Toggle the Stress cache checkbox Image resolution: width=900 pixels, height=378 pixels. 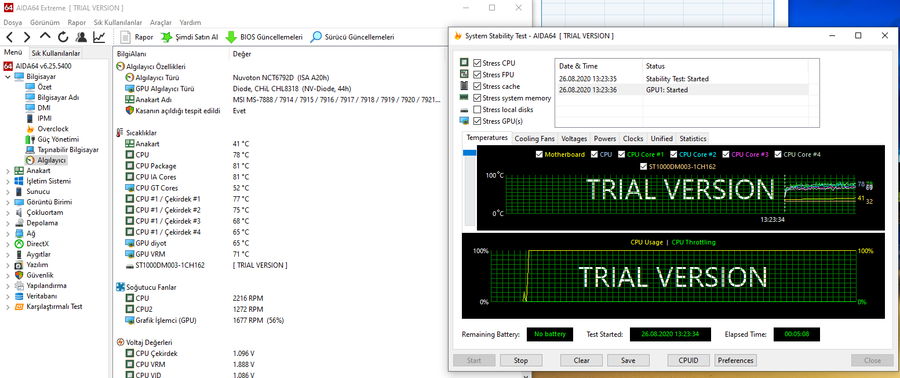point(477,86)
